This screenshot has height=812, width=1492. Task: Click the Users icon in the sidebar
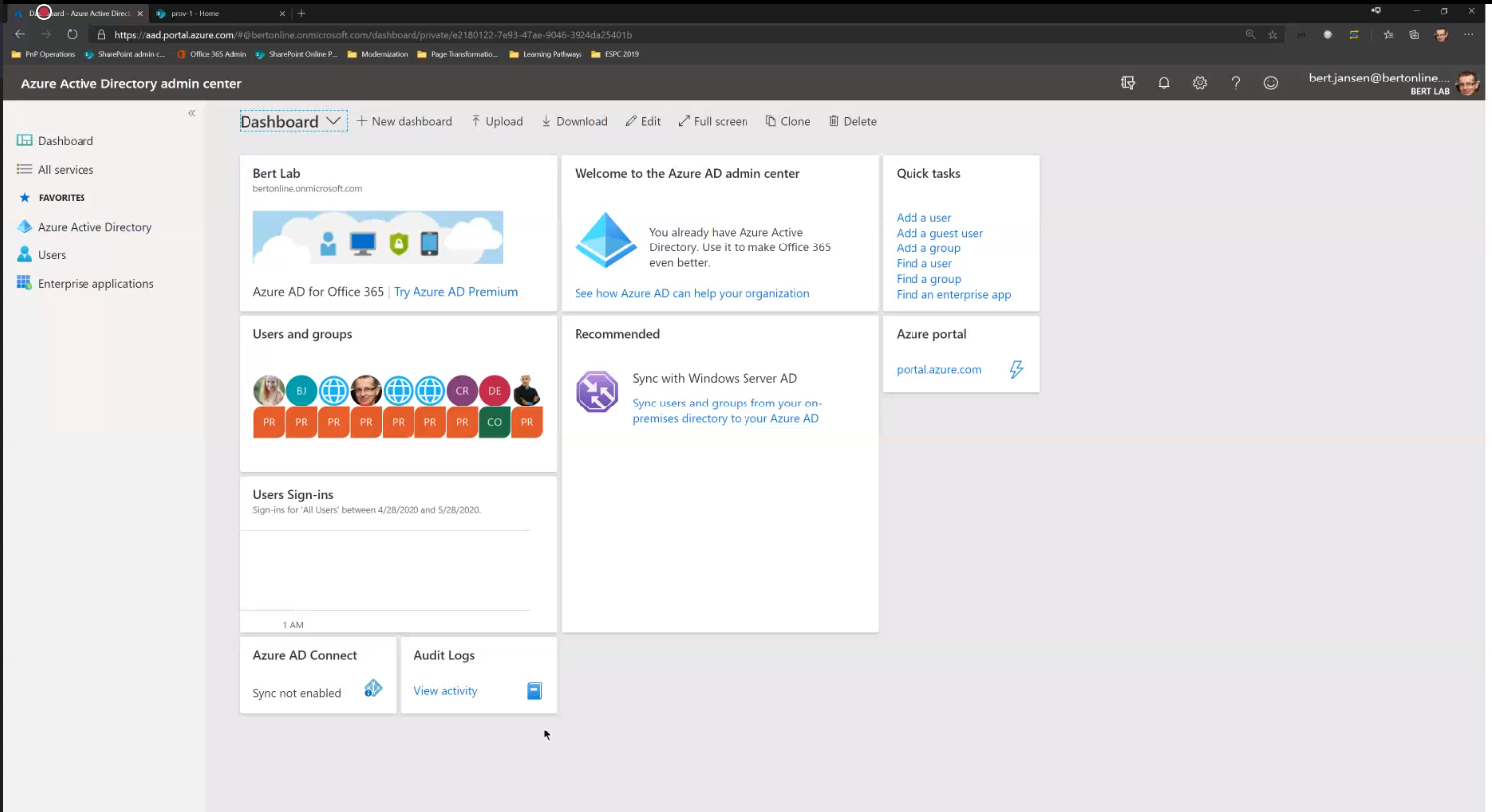(24, 255)
